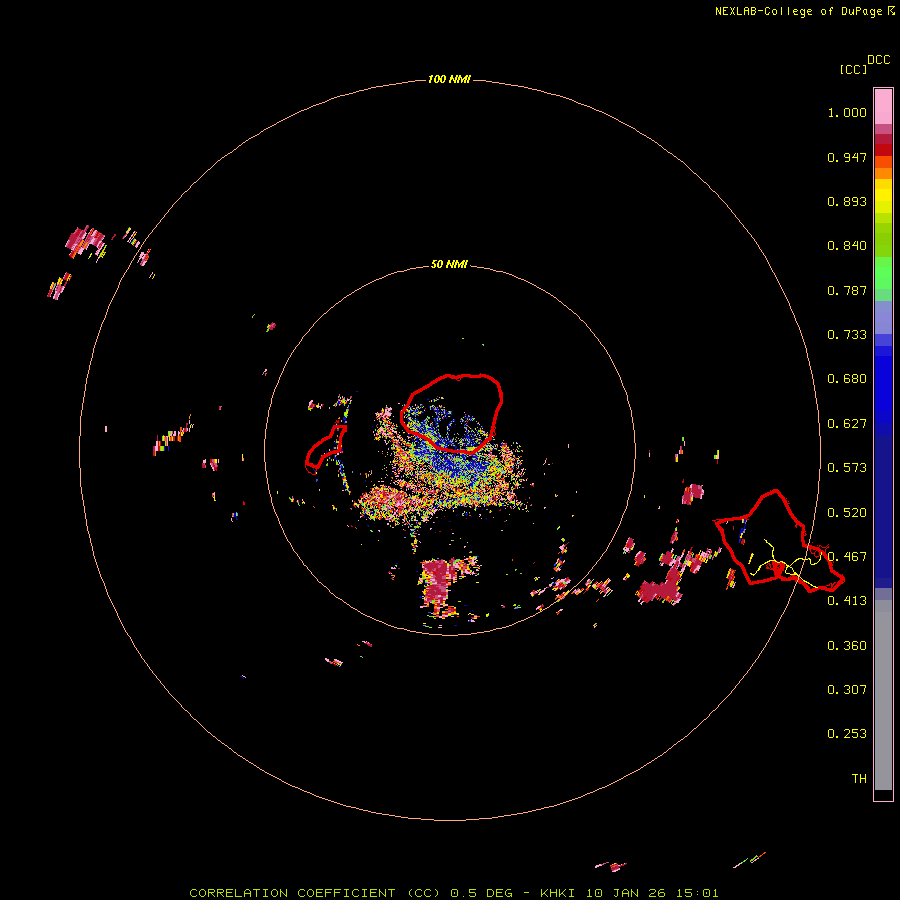
Task: Click the TH label at the bottom of the scale
Action: tap(859, 779)
